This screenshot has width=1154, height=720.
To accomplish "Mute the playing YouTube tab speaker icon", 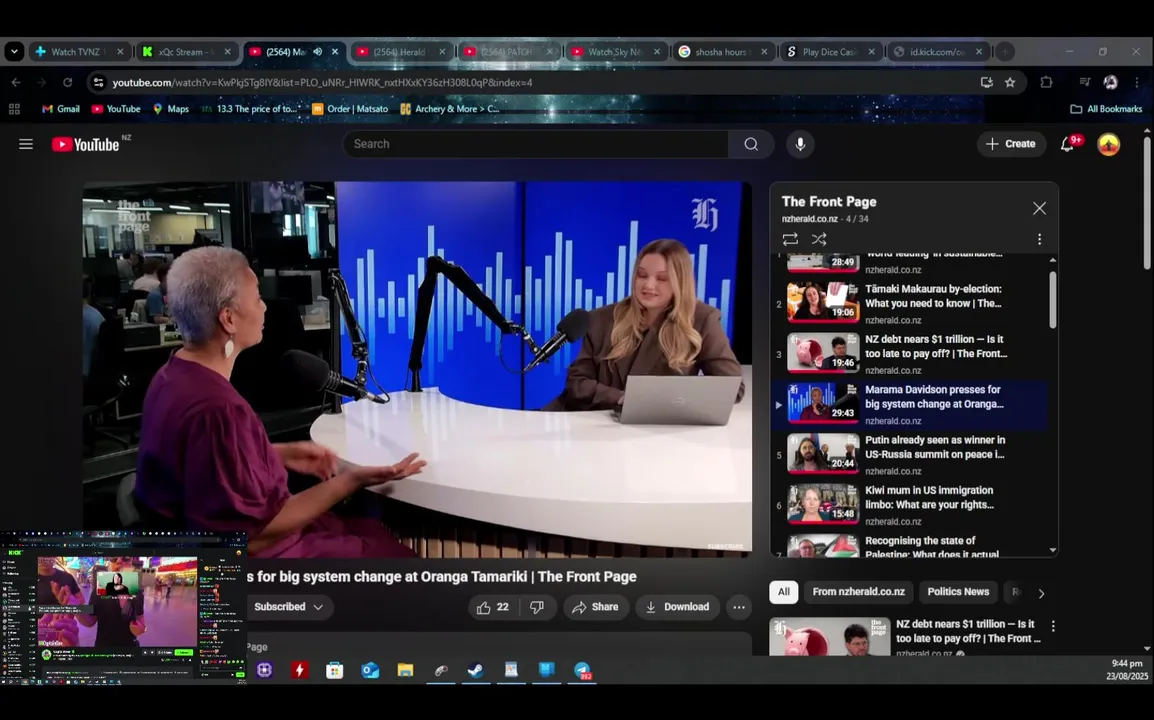I will tap(317, 52).
